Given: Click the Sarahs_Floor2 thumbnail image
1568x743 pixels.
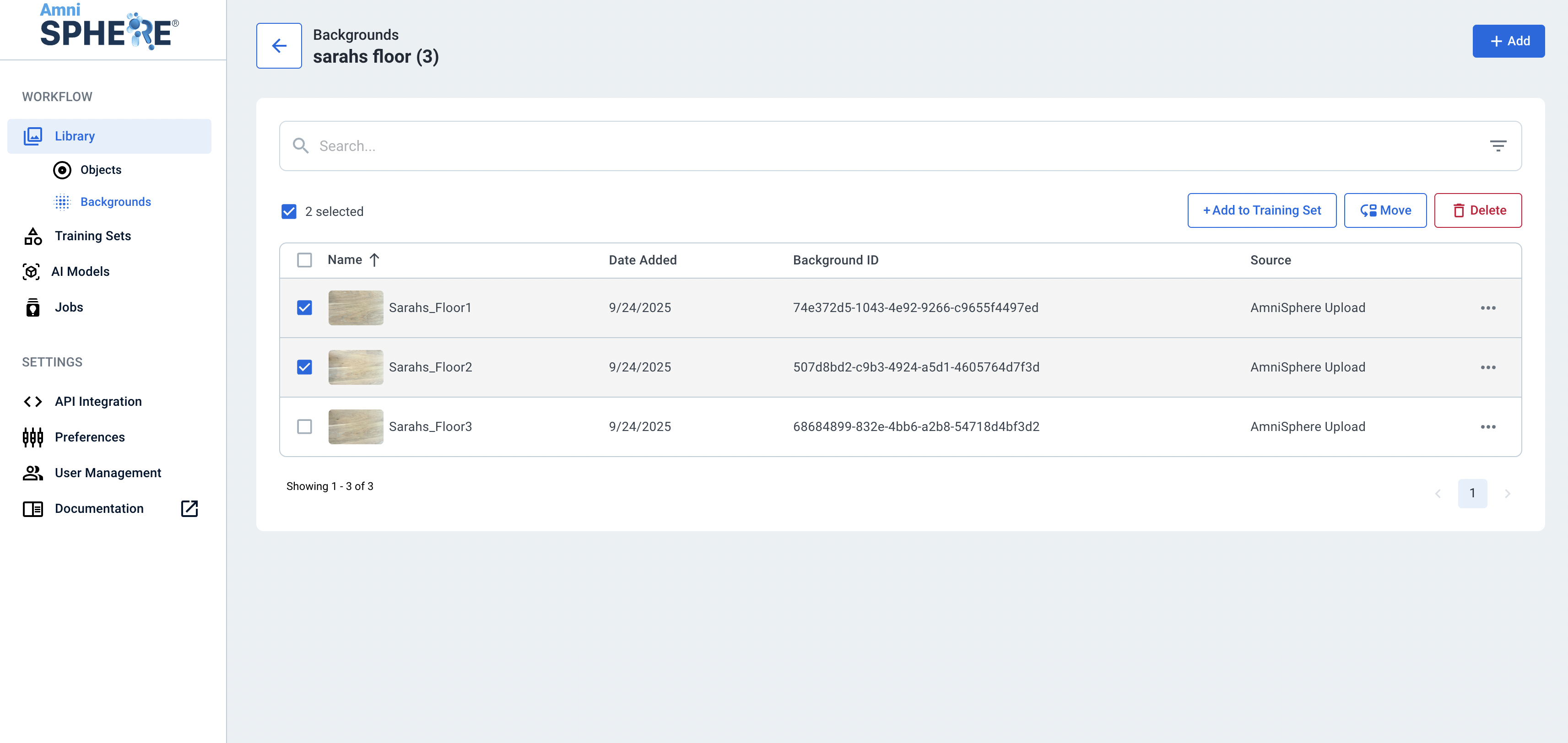Looking at the screenshot, I should [x=356, y=367].
